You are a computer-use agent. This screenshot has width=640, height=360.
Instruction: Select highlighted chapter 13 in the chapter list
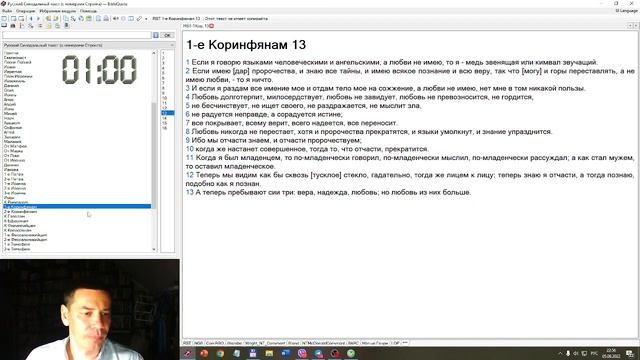[168, 113]
